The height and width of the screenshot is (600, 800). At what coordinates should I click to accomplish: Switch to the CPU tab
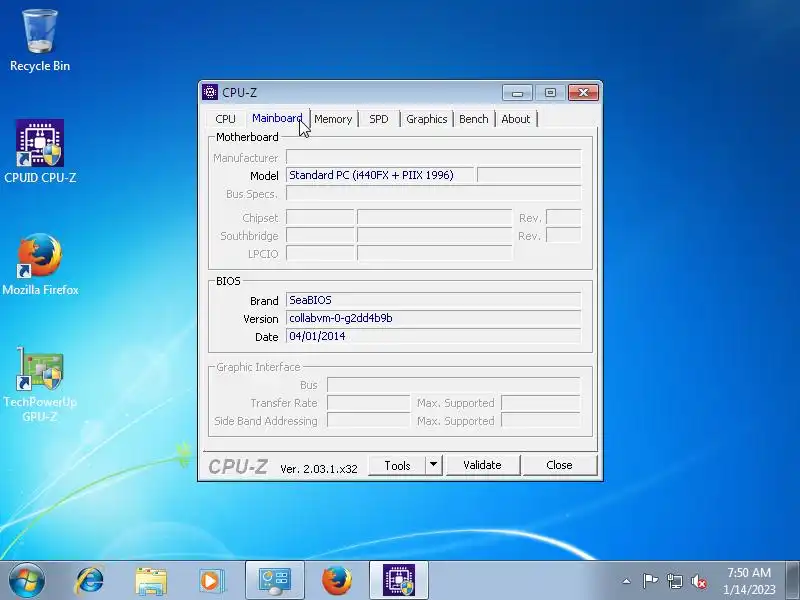click(x=225, y=119)
